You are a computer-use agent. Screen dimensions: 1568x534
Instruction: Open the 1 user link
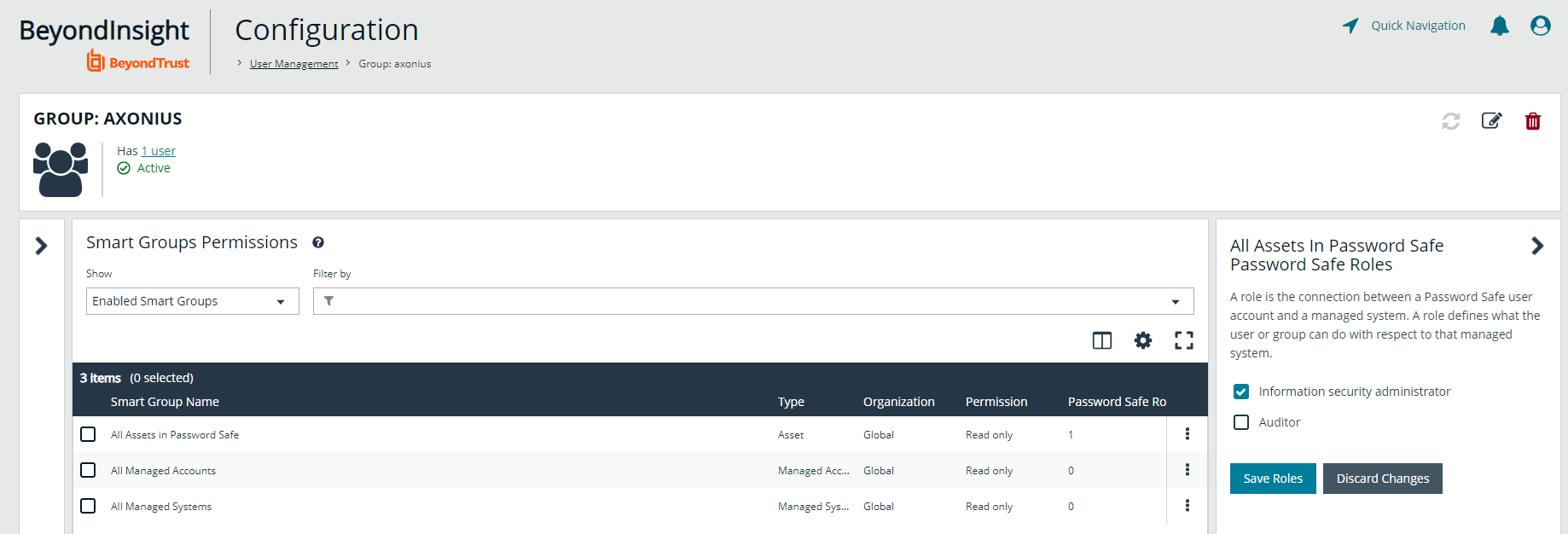[159, 151]
